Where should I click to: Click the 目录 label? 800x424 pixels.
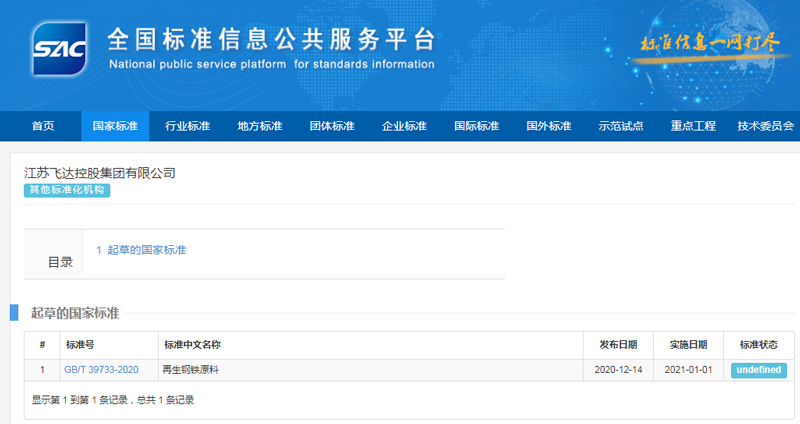[60, 262]
